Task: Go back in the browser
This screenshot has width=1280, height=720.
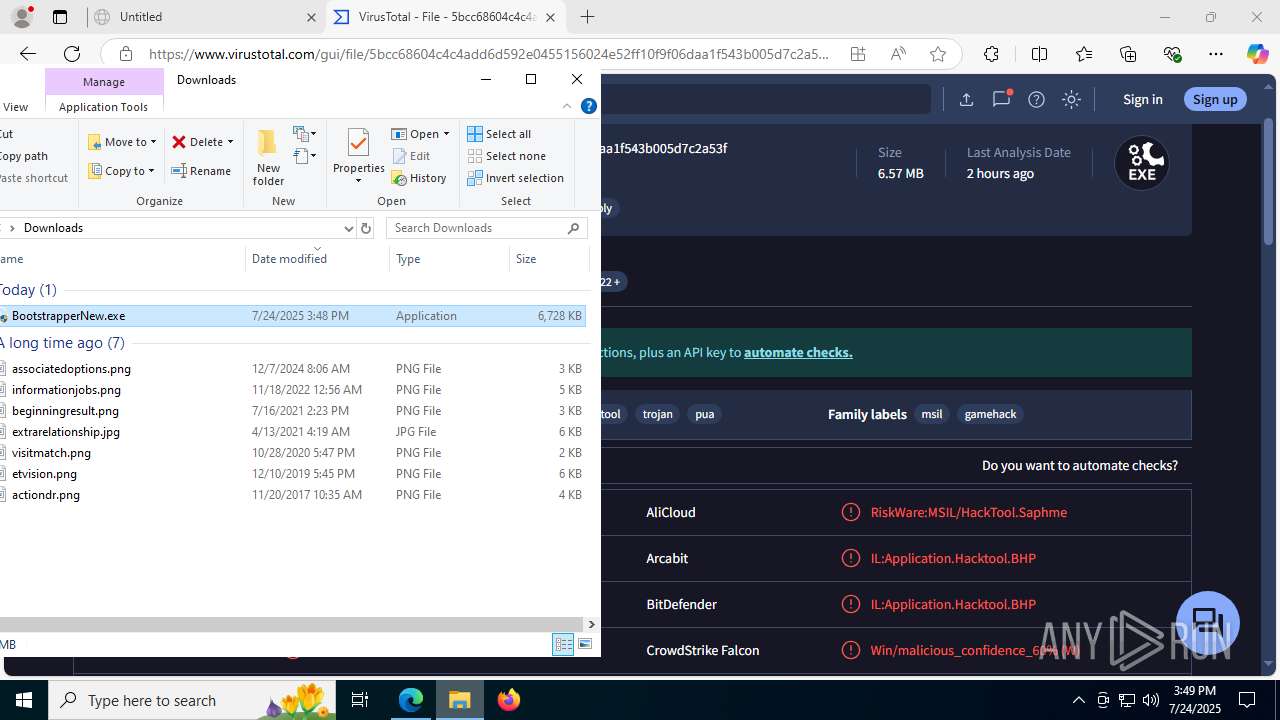Action: pos(28,54)
